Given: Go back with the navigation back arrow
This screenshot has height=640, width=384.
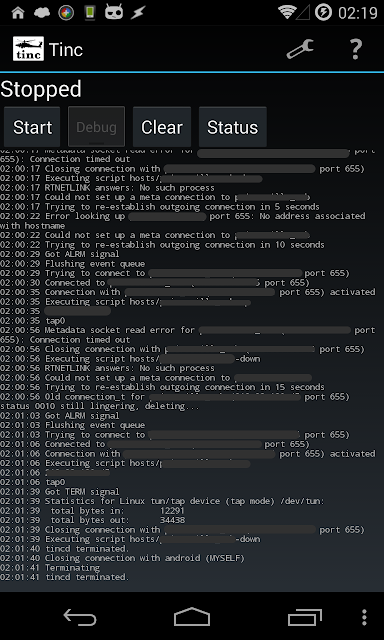Looking at the screenshot, I should tap(80, 617).
